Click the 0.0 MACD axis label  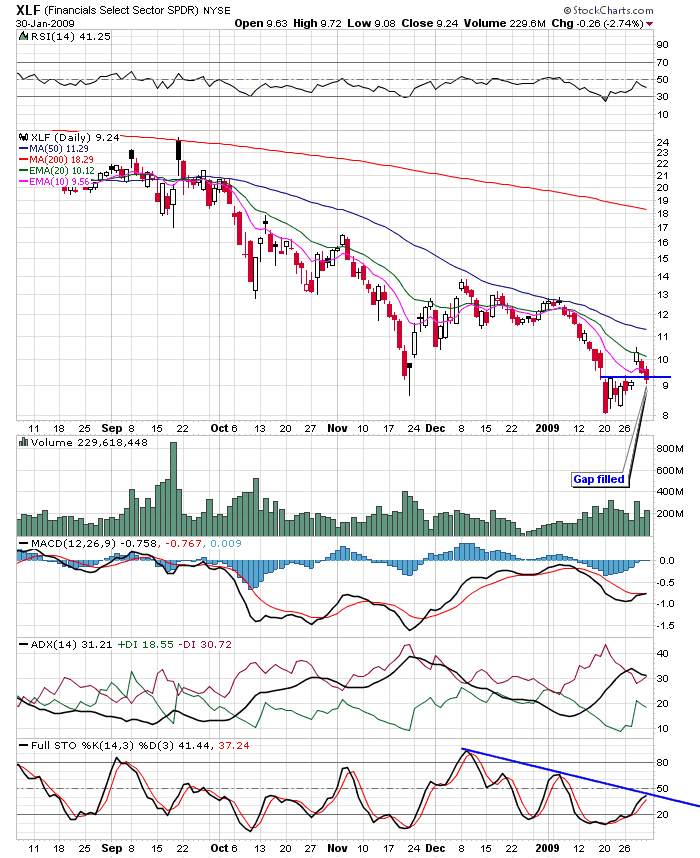coord(667,561)
